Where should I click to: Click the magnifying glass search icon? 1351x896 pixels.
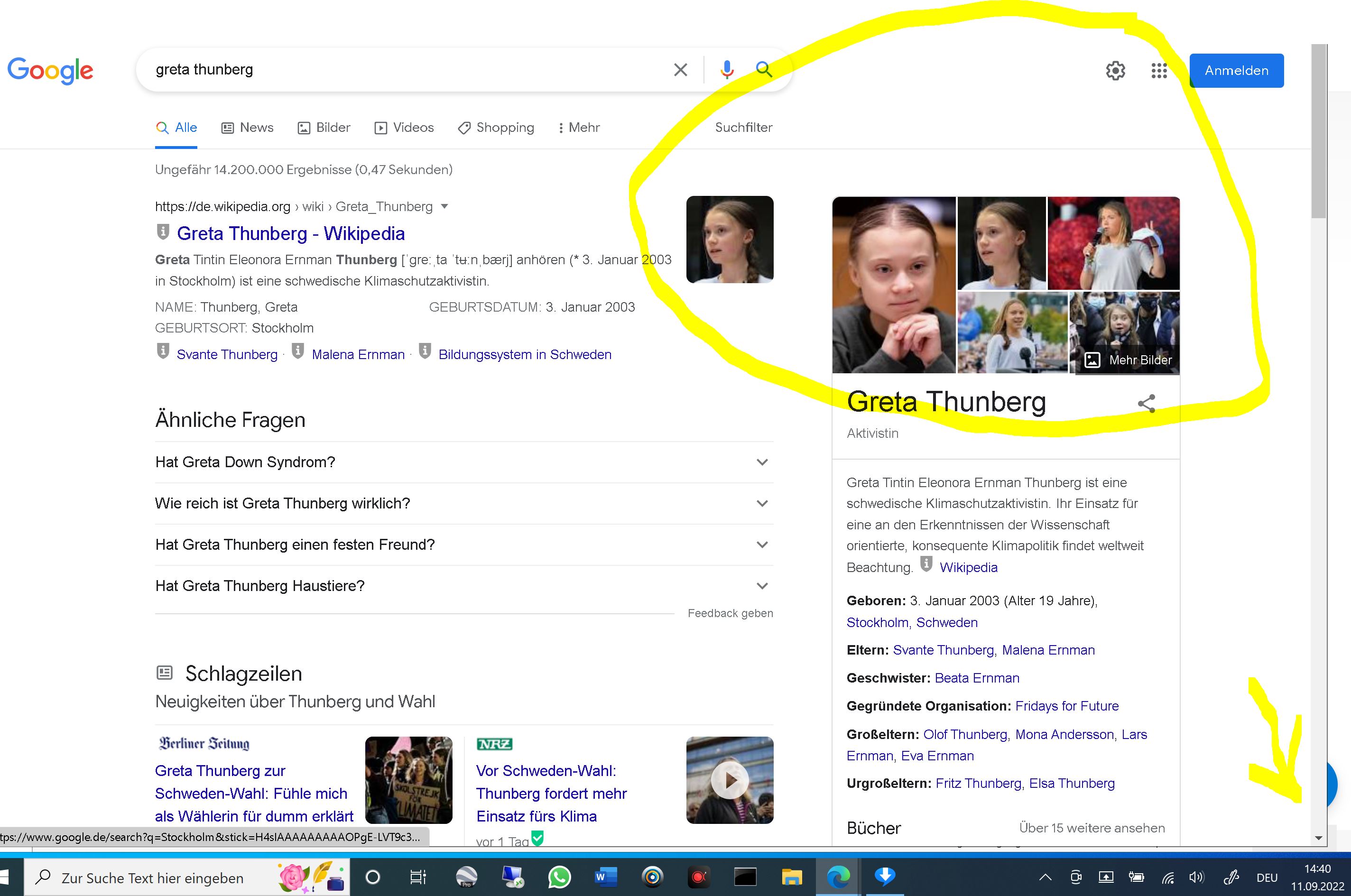764,70
